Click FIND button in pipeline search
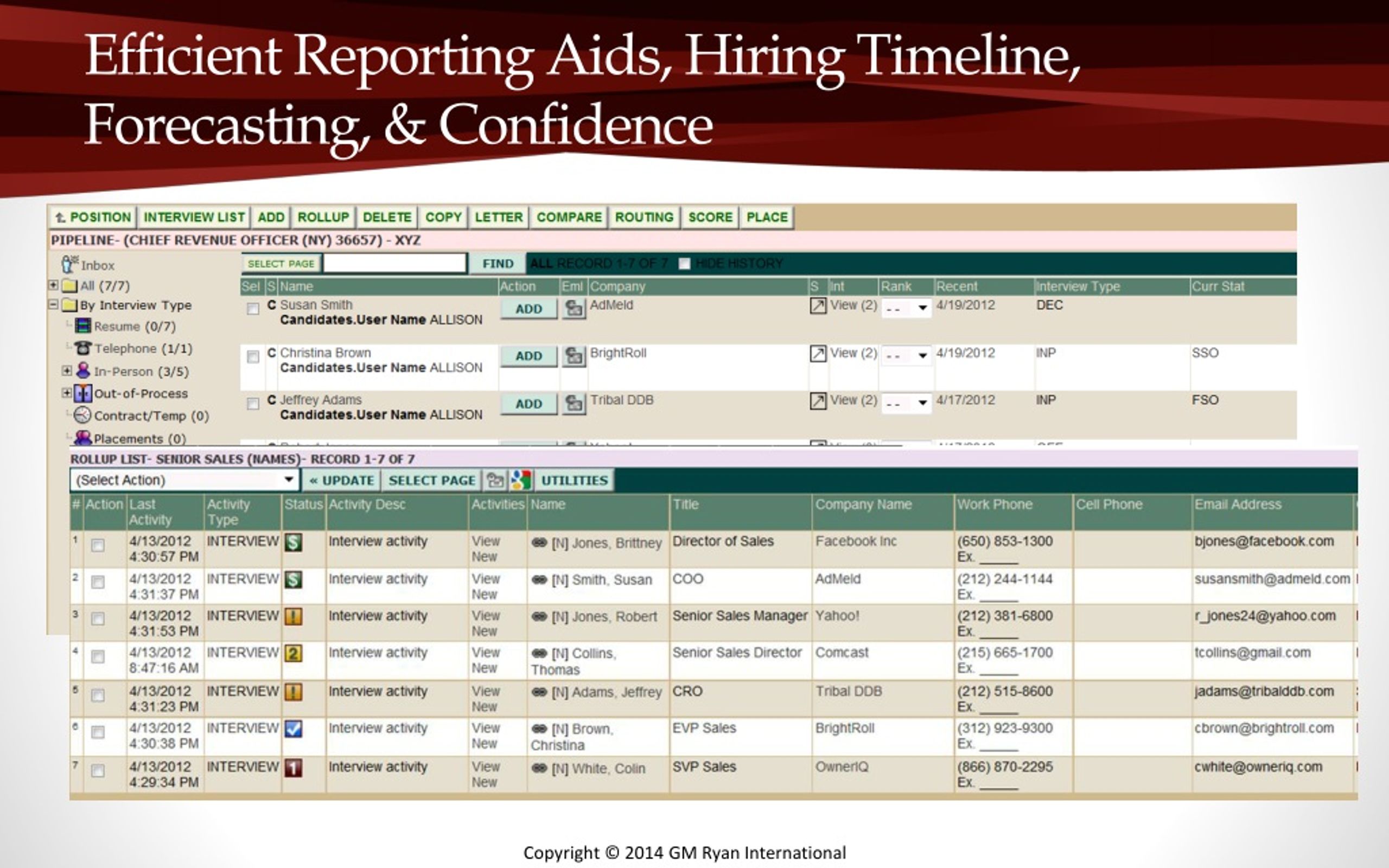The height and width of the screenshot is (868, 1389). [x=498, y=264]
